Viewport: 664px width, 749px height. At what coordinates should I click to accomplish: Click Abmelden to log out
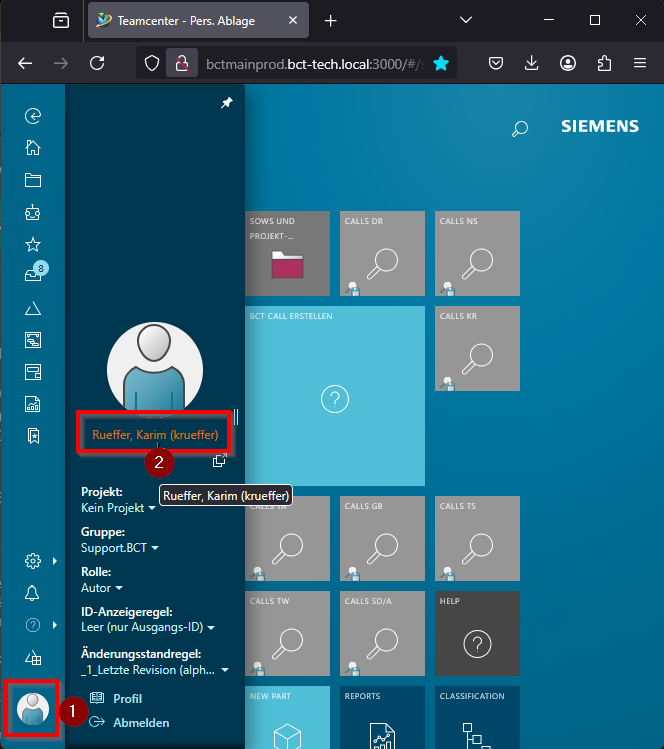141,723
